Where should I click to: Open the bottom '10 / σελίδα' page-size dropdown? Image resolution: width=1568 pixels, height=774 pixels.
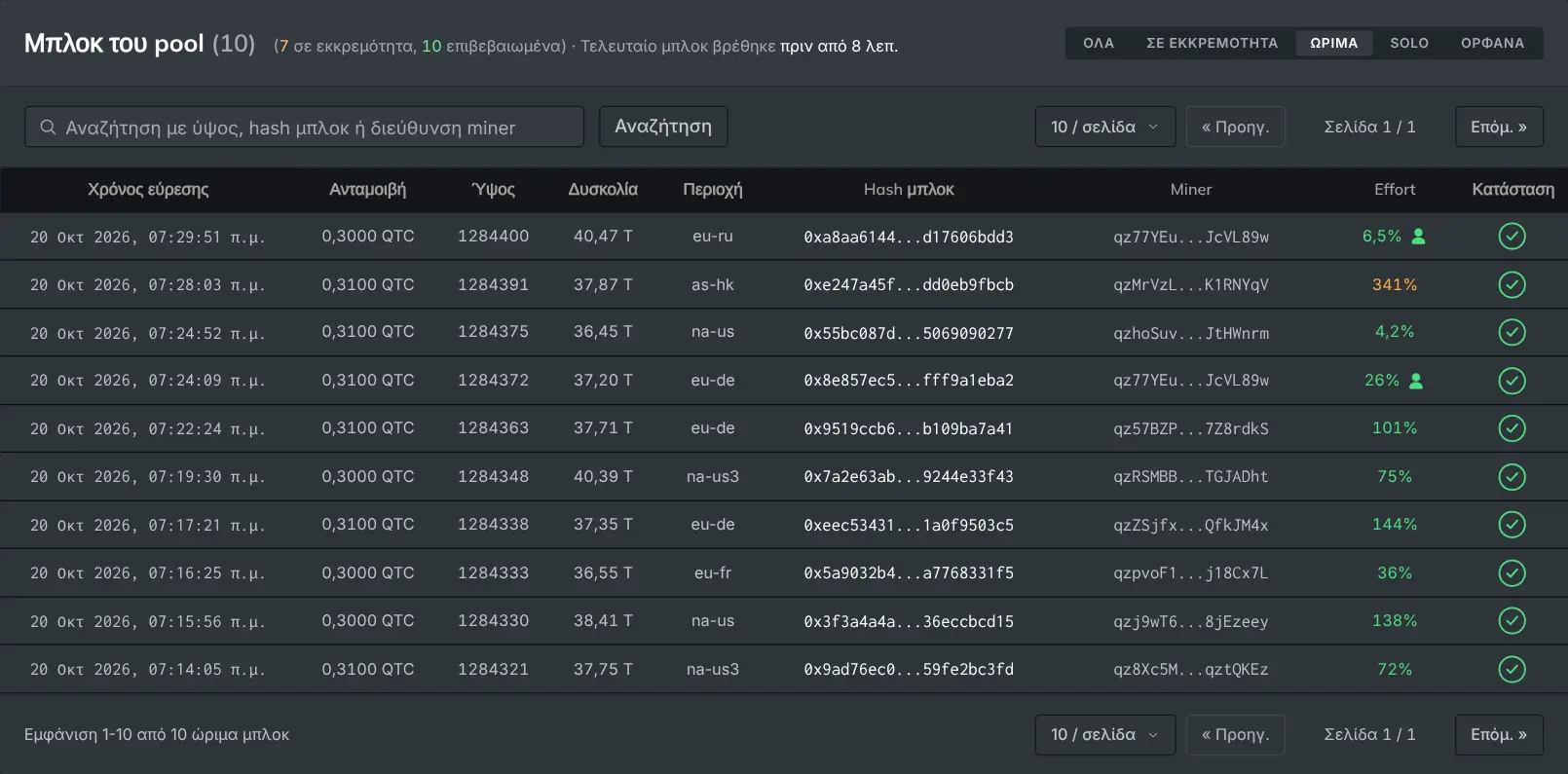(1105, 734)
